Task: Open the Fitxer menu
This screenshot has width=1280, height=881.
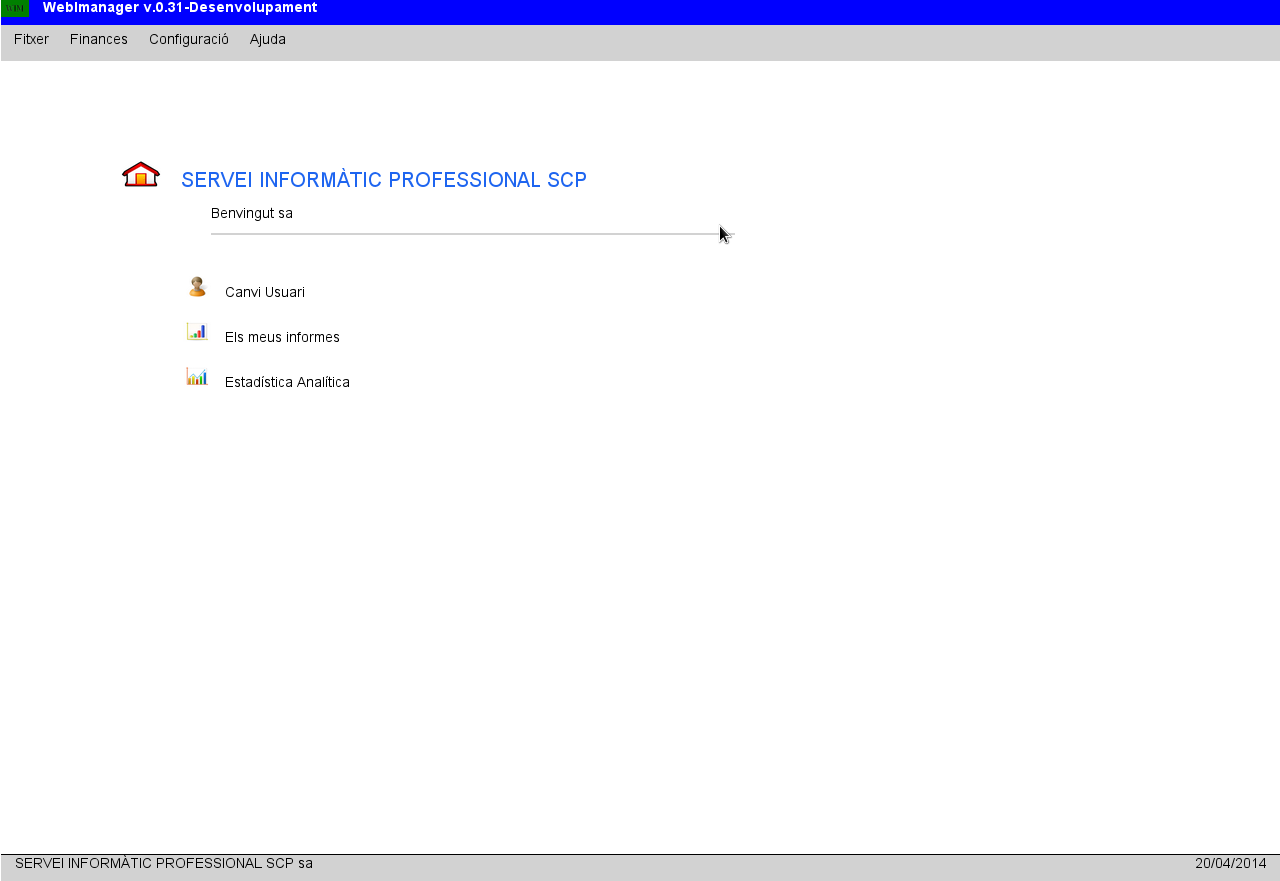Action: [x=31, y=39]
